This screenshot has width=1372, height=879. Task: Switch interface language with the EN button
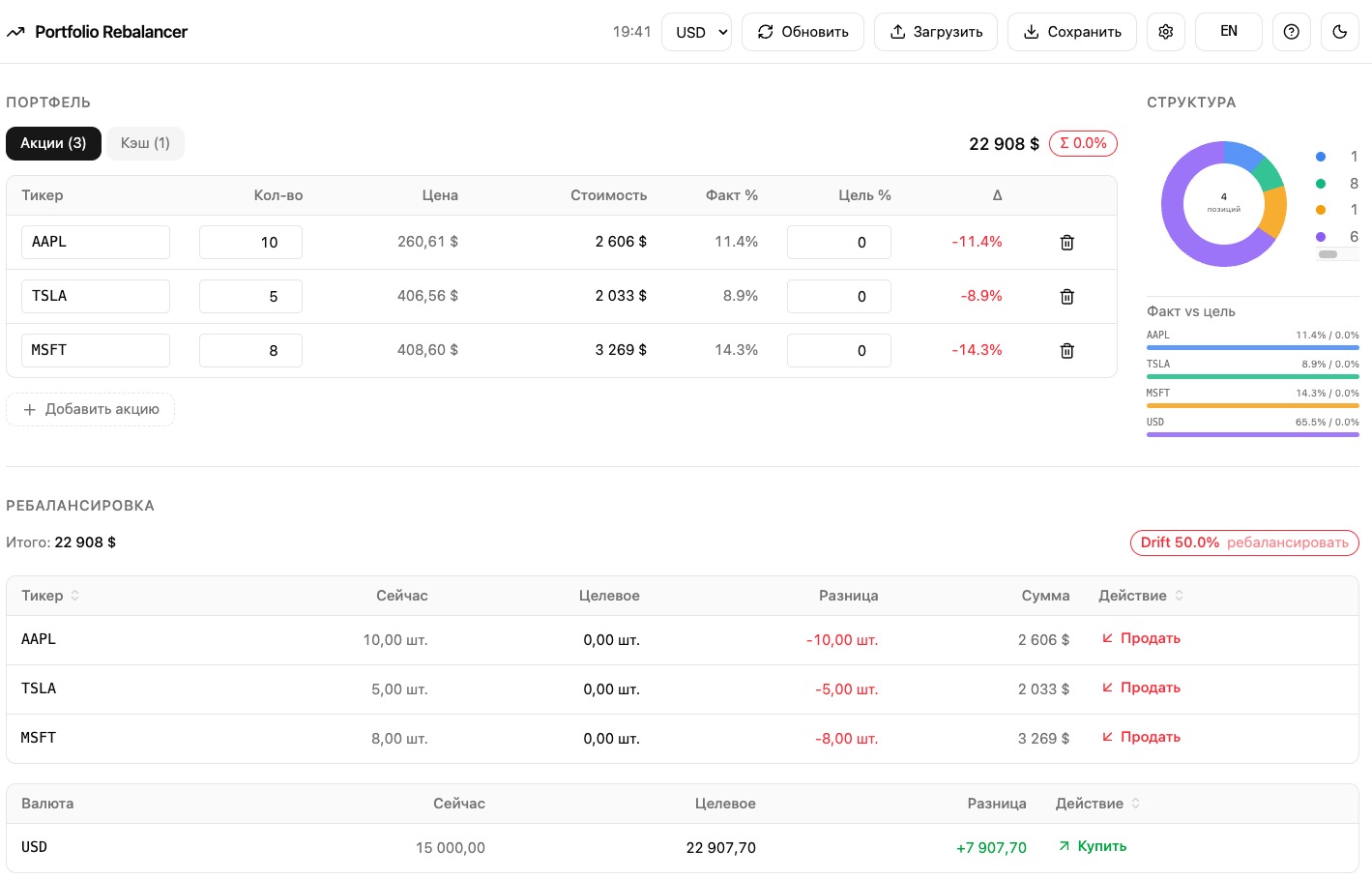coord(1228,31)
